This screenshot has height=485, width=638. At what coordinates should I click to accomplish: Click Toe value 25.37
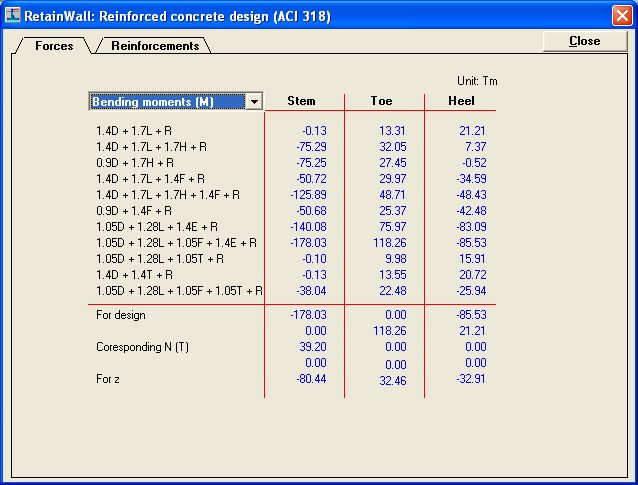pos(393,211)
